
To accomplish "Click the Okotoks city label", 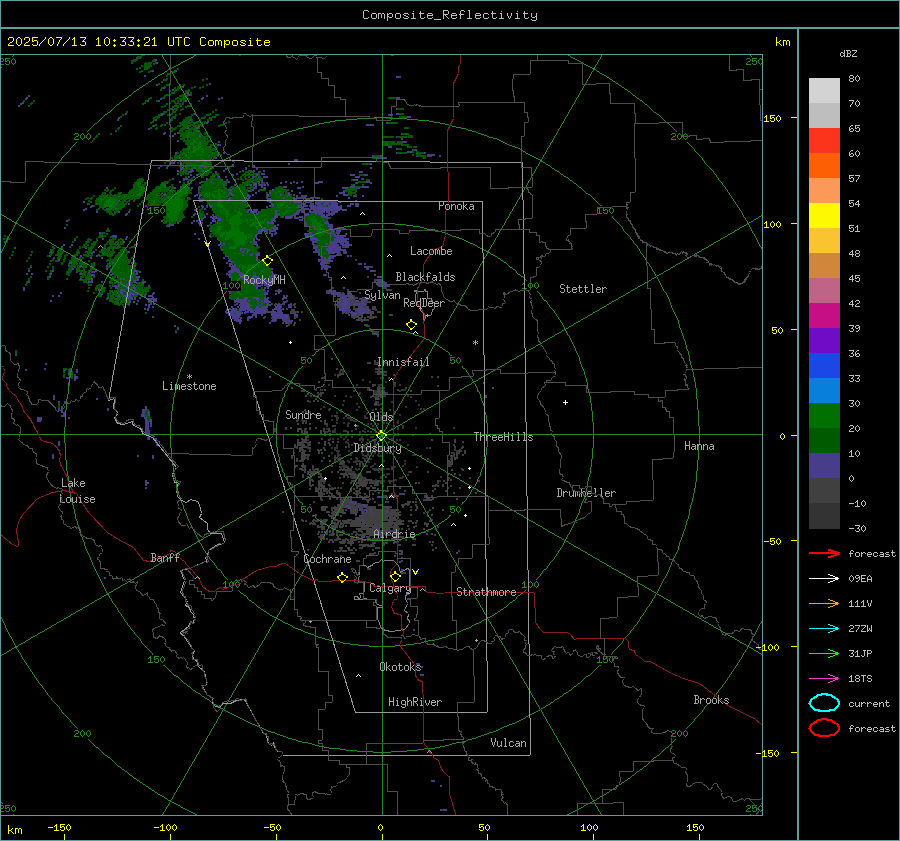I will point(400,666).
